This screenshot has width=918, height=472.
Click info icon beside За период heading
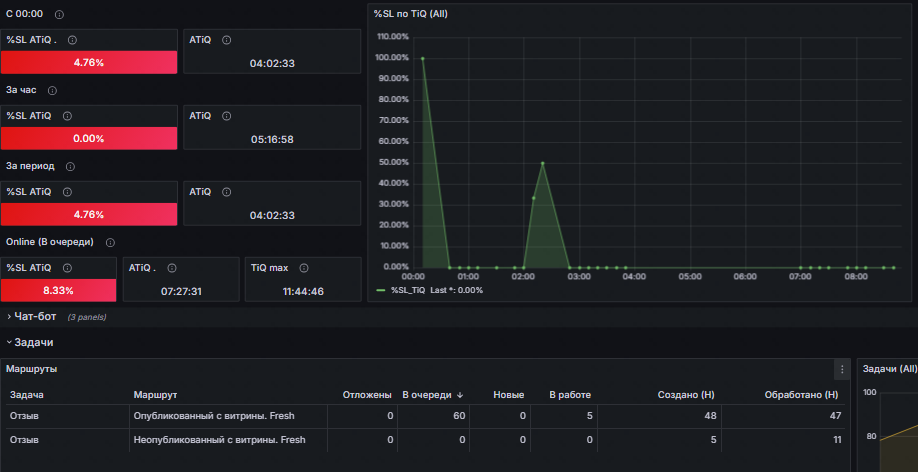(70, 167)
